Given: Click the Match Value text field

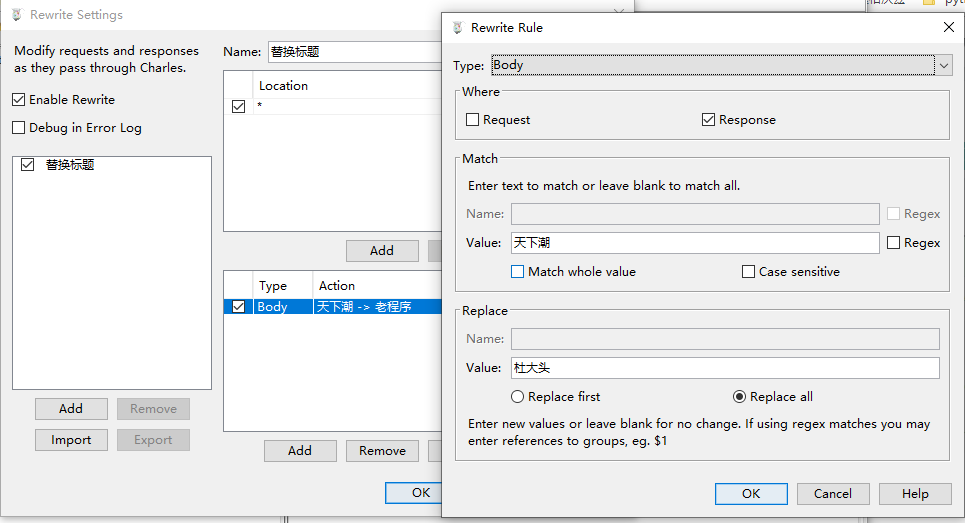Looking at the screenshot, I should [694, 243].
